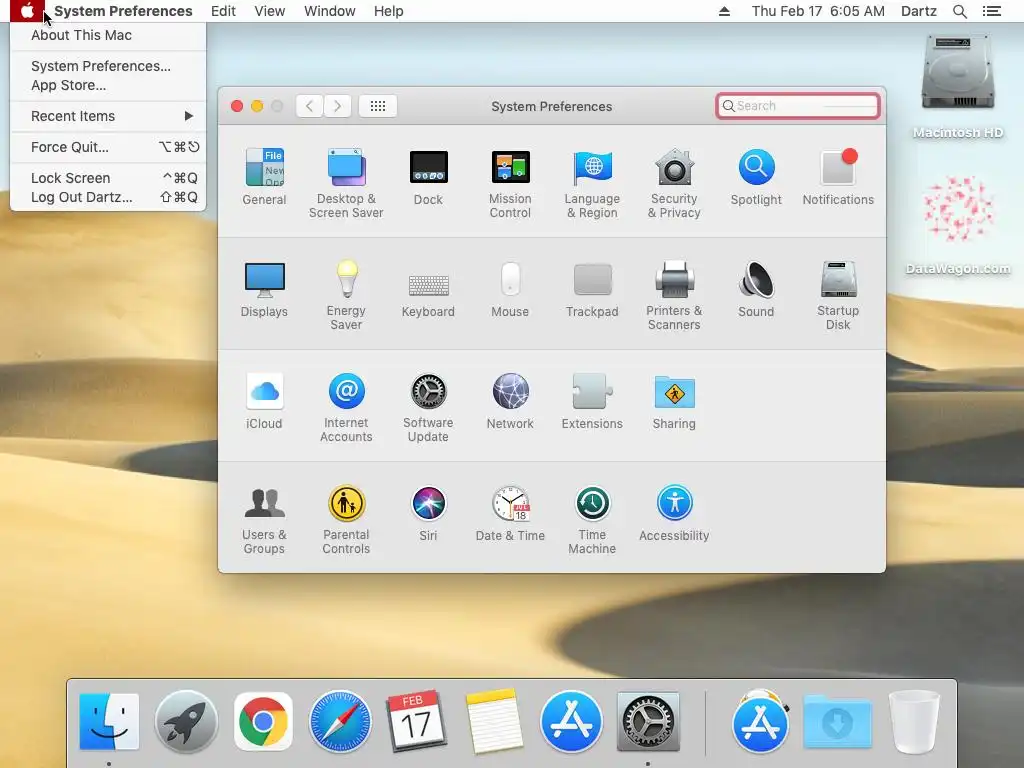This screenshot has height=768, width=1024.
Task: Open the Startup Disk pane
Action: [838, 295]
